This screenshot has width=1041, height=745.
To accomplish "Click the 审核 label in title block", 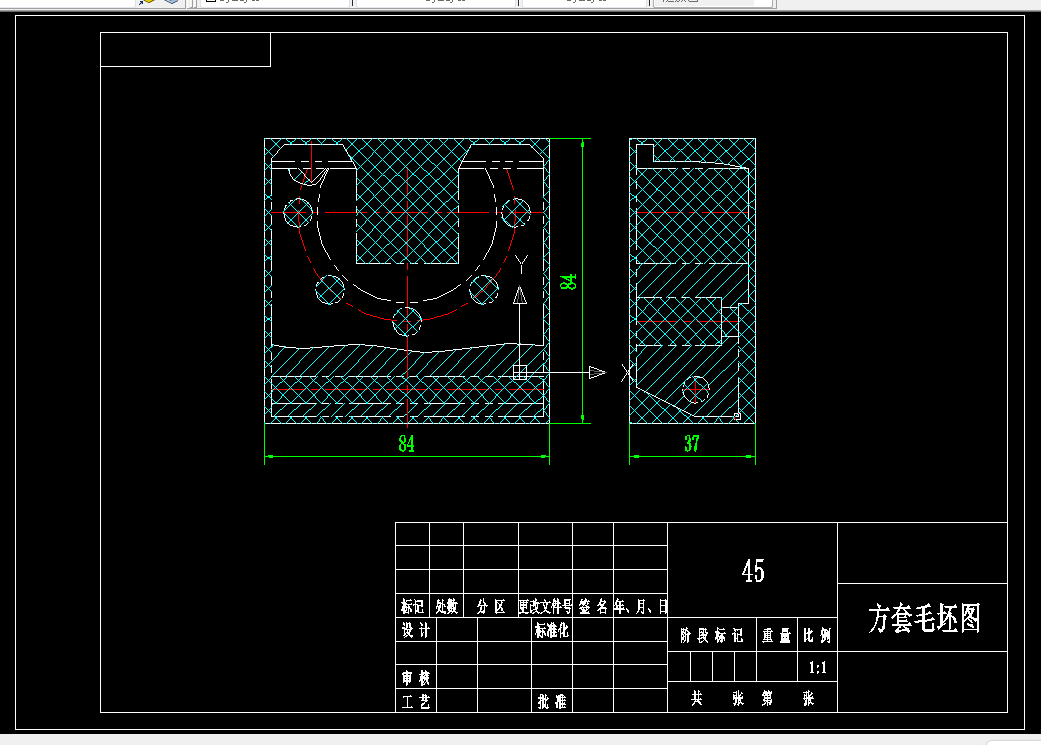I will pos(416,677).
